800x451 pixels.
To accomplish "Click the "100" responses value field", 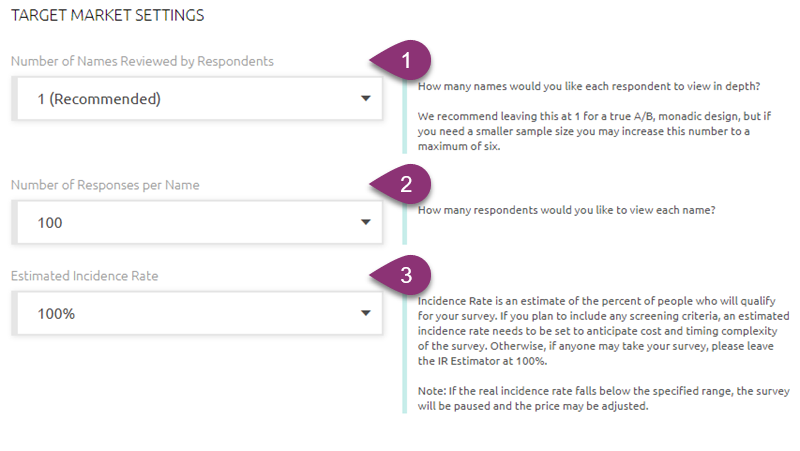I will 50,222.
